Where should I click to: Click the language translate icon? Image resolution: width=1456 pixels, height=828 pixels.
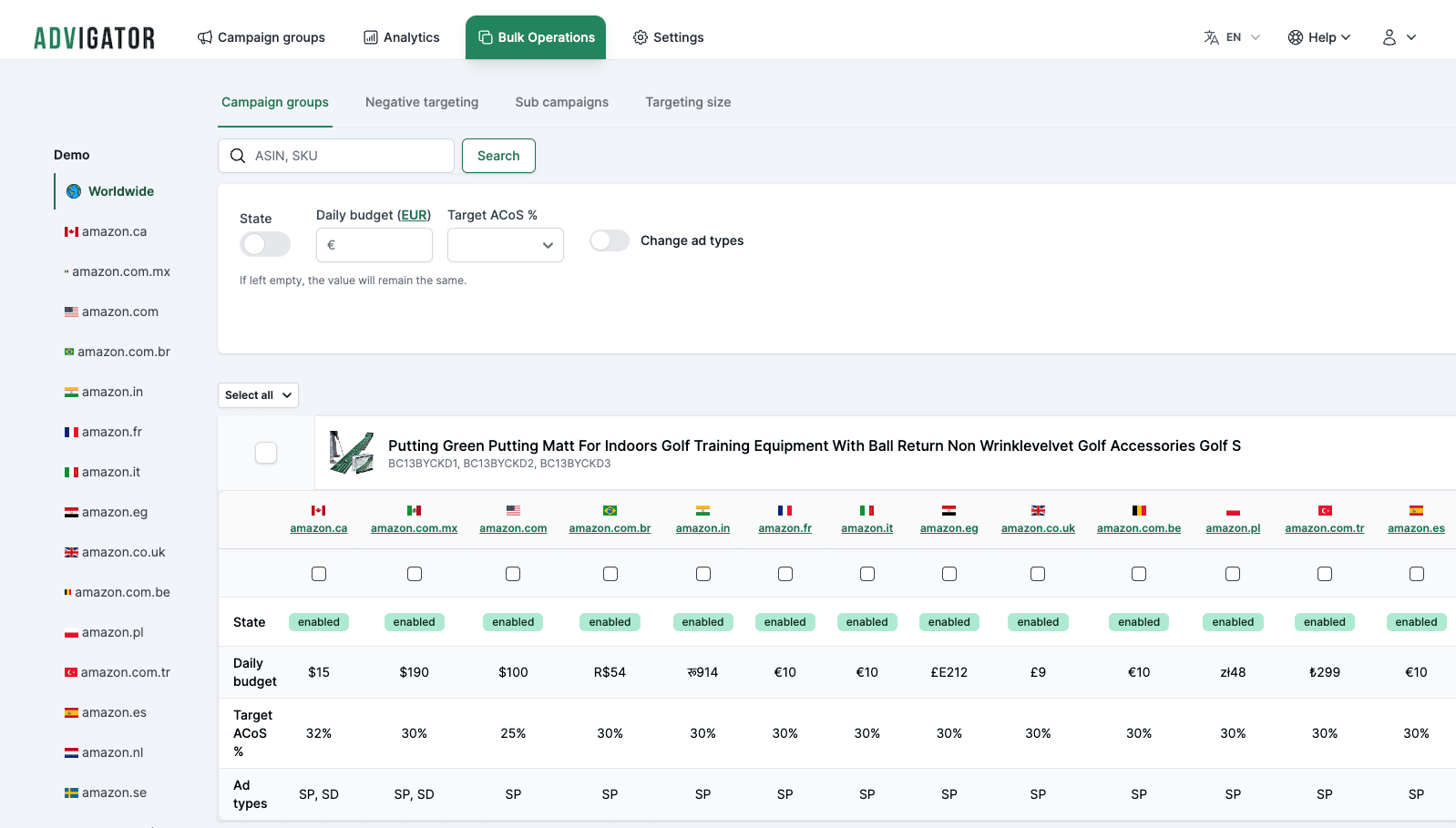1211,37
